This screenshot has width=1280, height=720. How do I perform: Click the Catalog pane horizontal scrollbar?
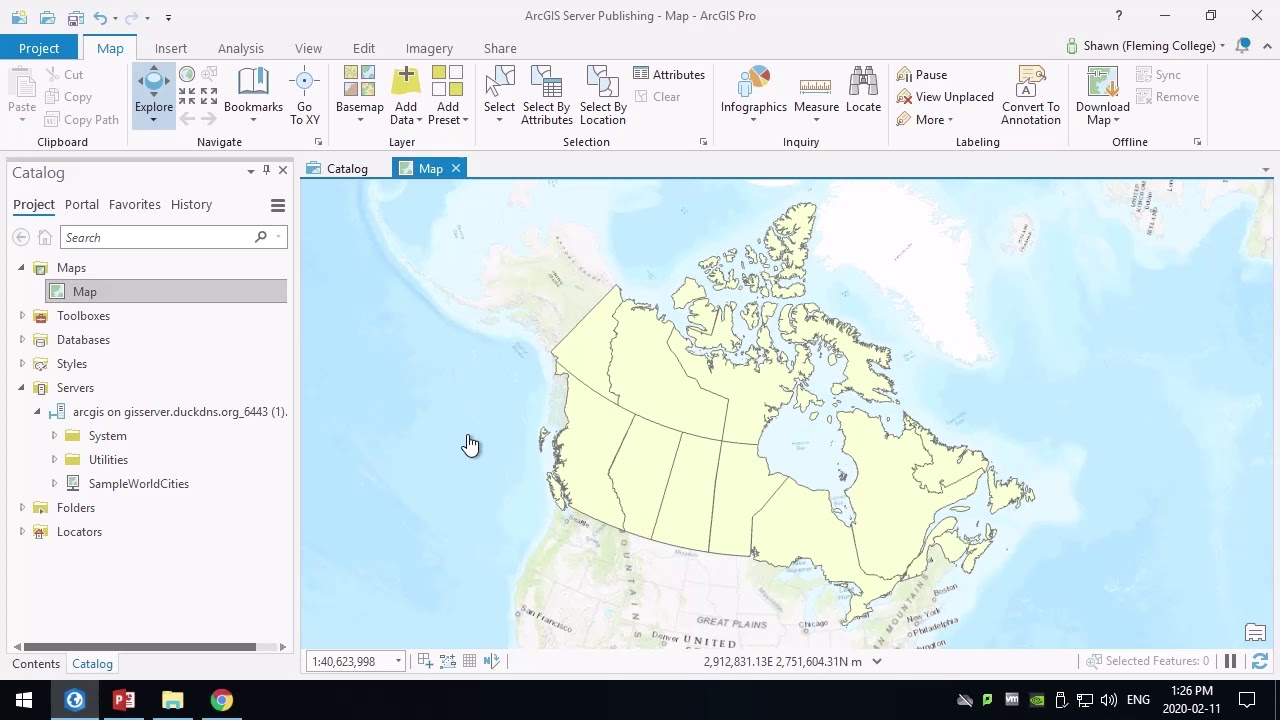[x=140, y=647]
